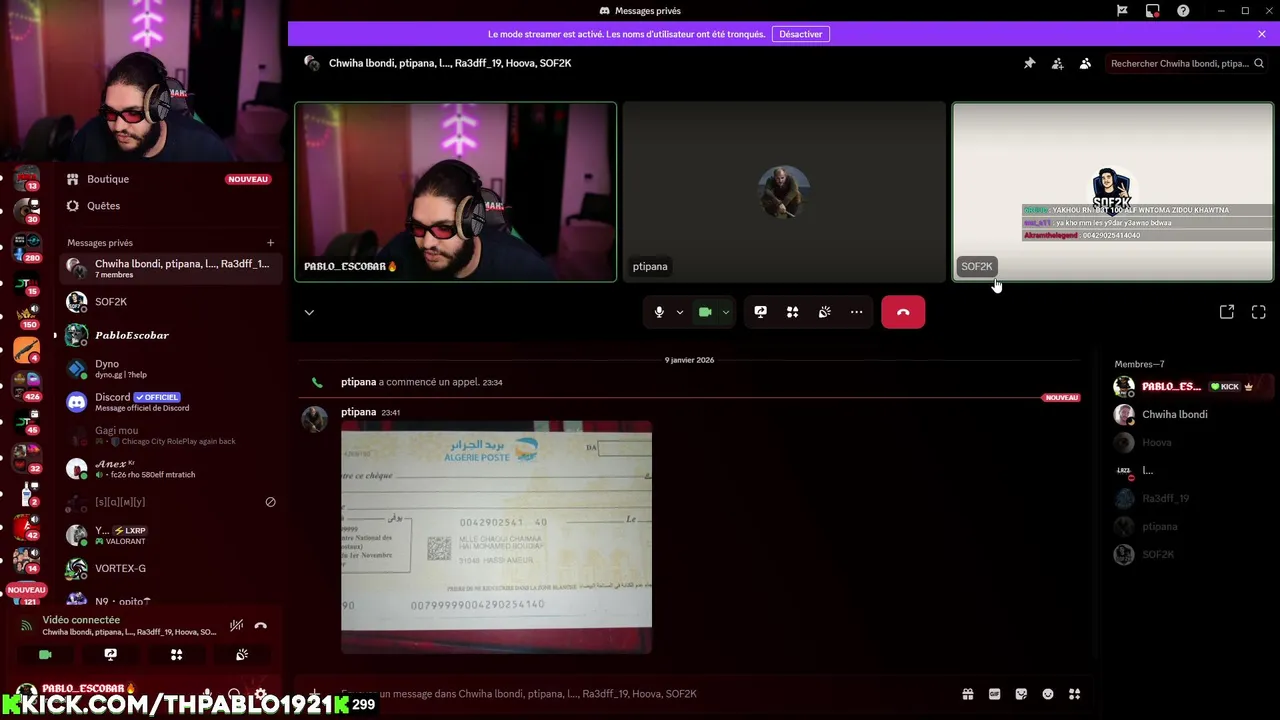Open the emoji picker
Image resolution: width=1280 pixels, height=720 pixels.
[1048, 694]
